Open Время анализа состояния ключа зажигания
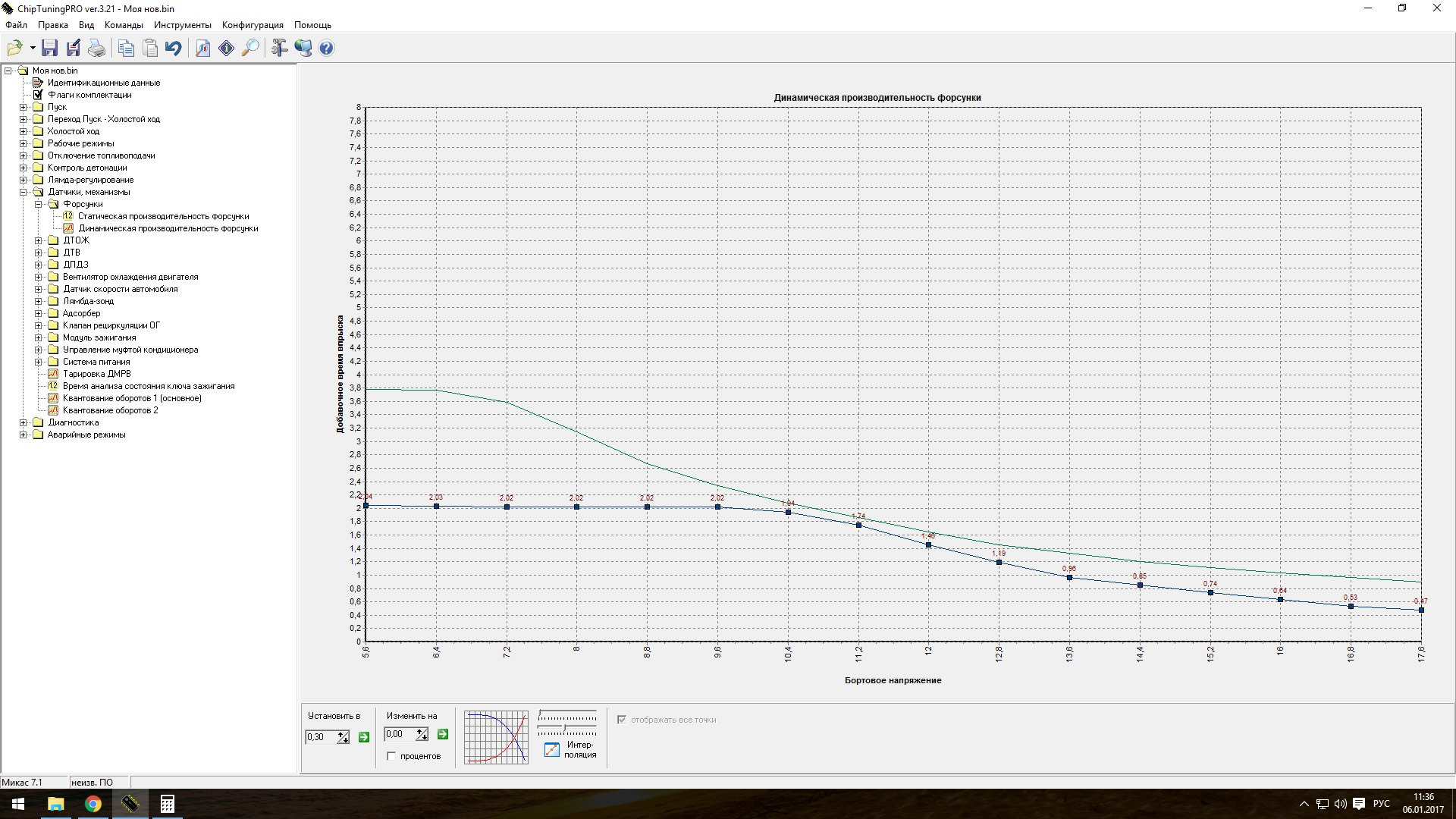 [x=149, y=386]
